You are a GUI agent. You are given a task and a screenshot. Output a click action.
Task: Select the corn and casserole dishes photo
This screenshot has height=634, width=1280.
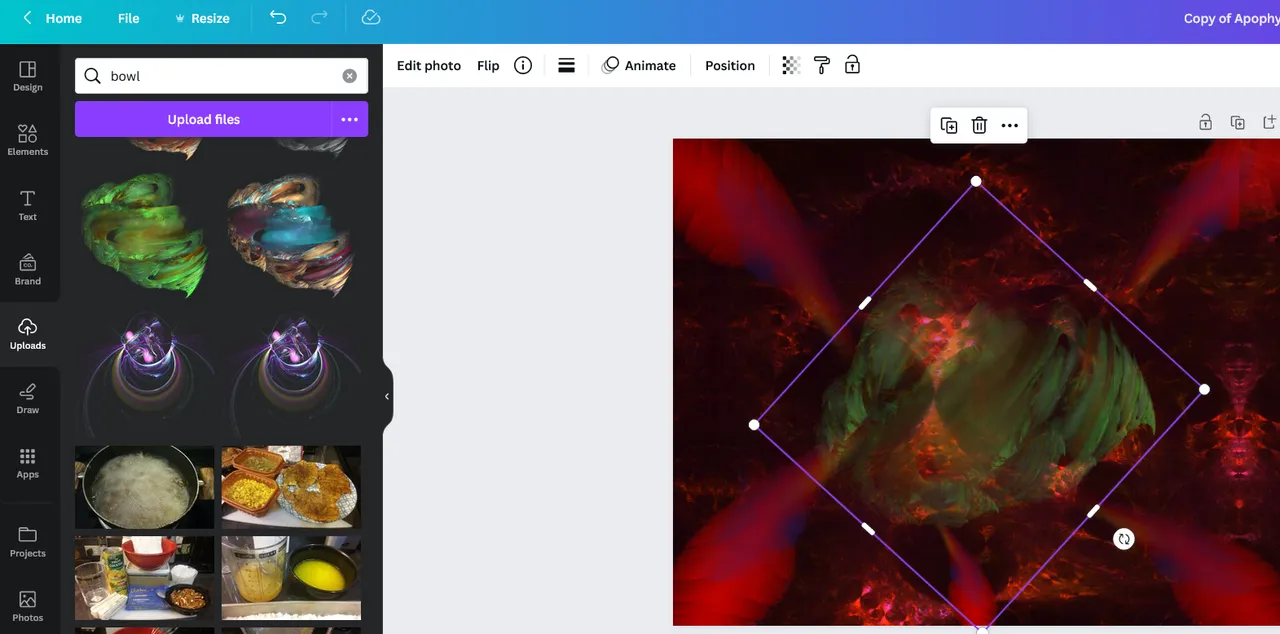[291, 487]
